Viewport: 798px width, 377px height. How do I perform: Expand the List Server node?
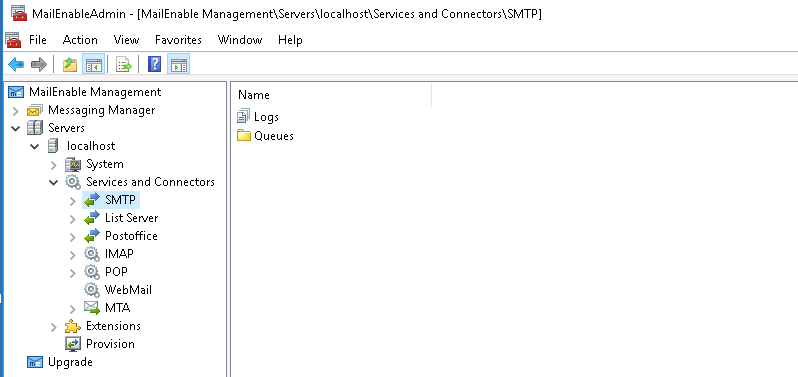click(x=73, y=218)
